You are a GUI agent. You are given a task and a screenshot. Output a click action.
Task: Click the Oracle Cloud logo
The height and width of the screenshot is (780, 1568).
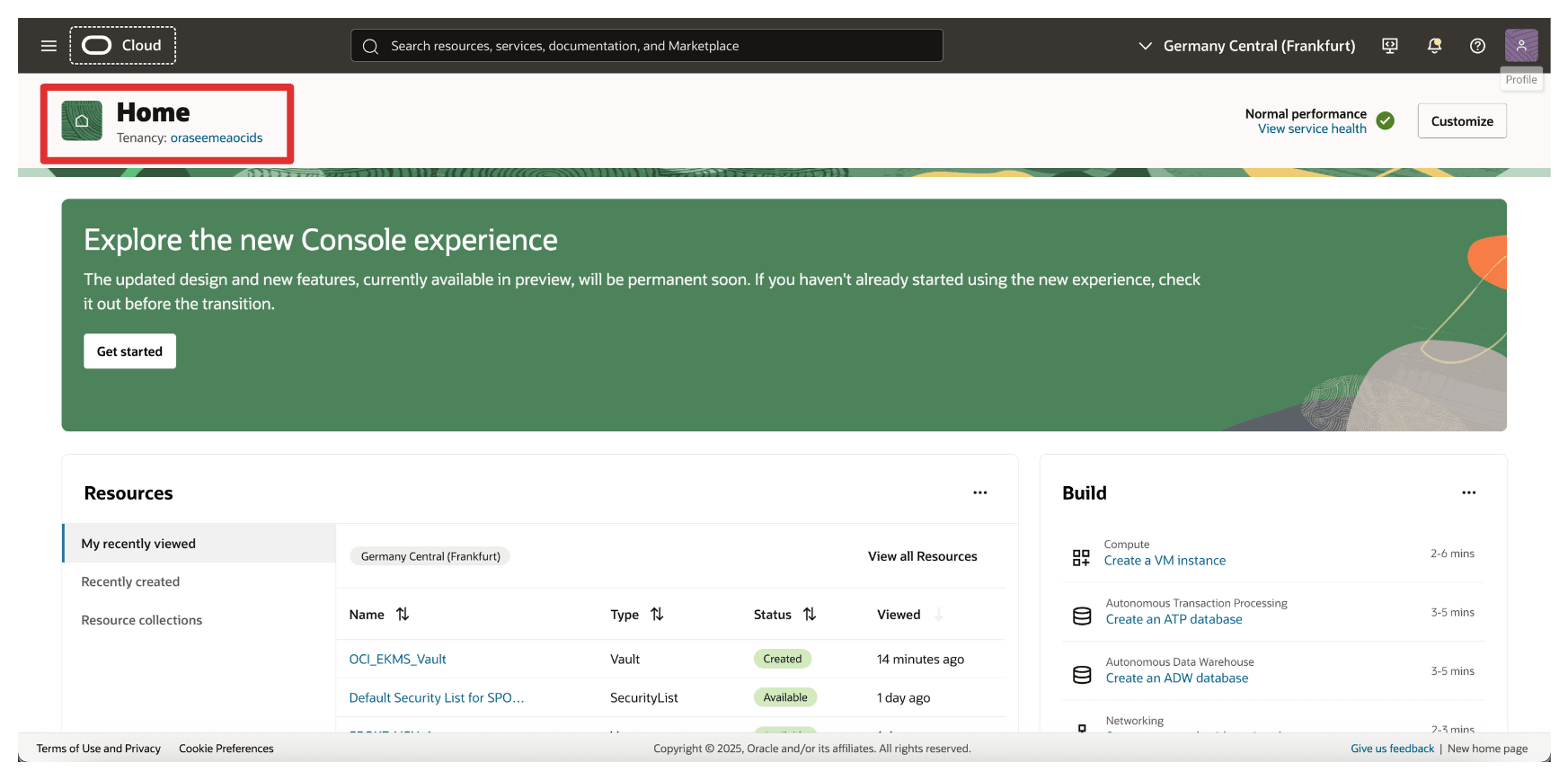[123, 45]
